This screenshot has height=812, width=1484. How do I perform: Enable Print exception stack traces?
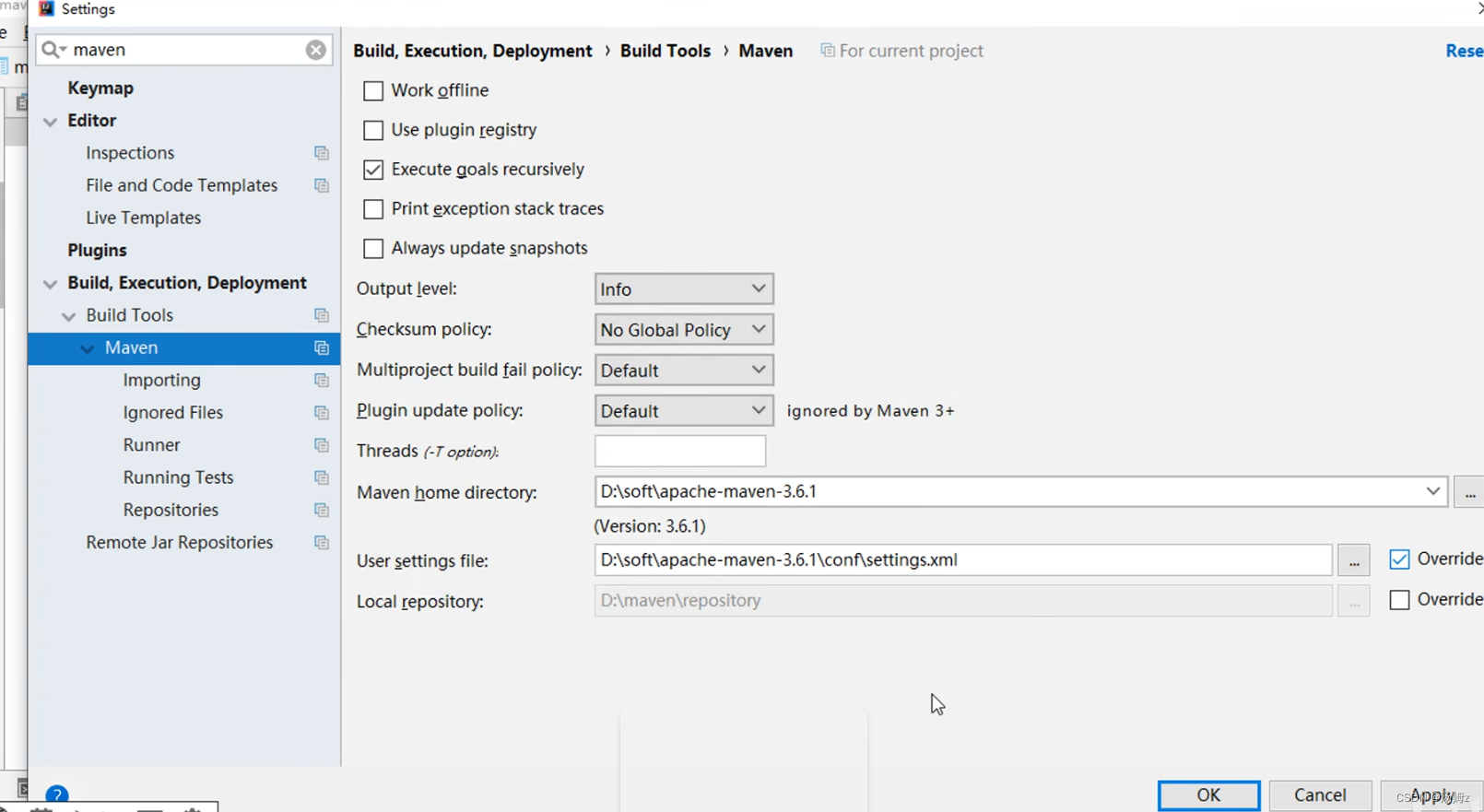373,209
